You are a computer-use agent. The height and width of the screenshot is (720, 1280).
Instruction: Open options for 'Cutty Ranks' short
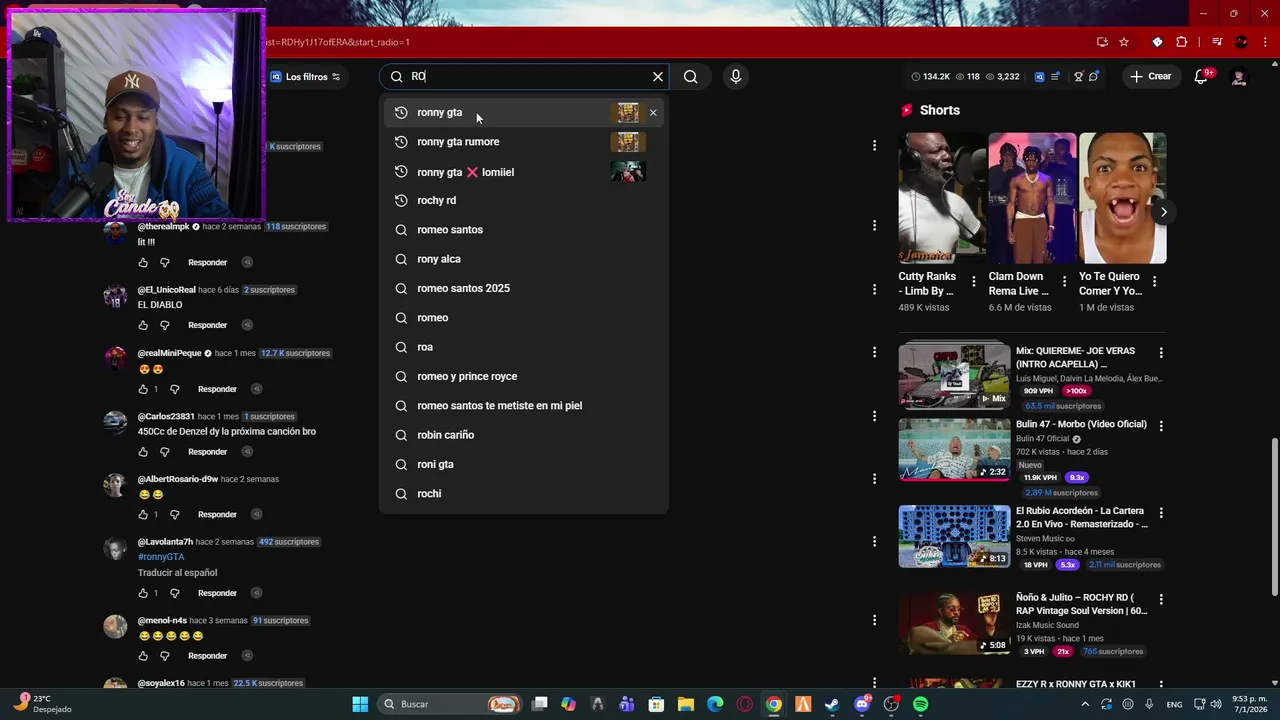click(974, 282)
